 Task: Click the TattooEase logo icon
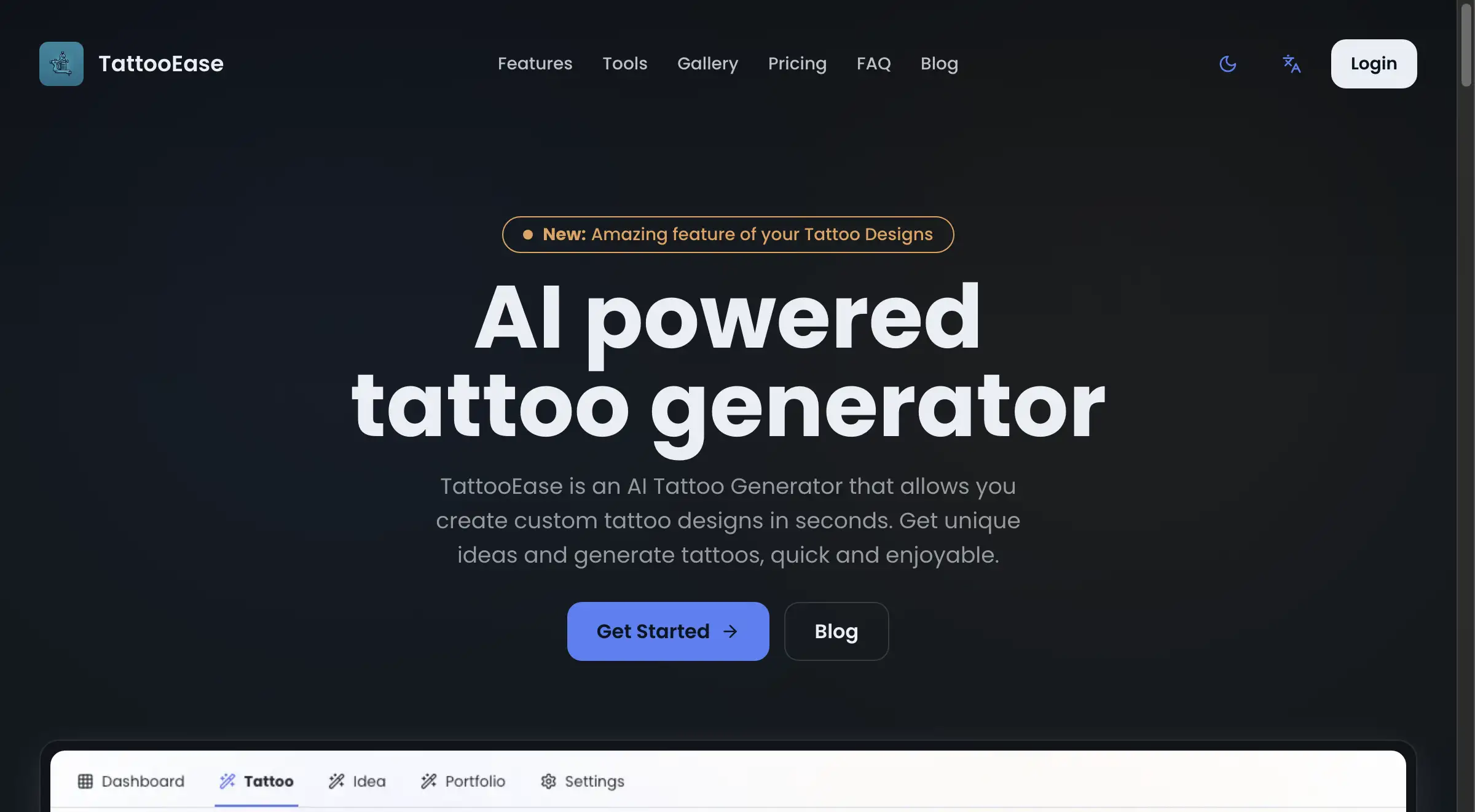click(x=61, y=63)
